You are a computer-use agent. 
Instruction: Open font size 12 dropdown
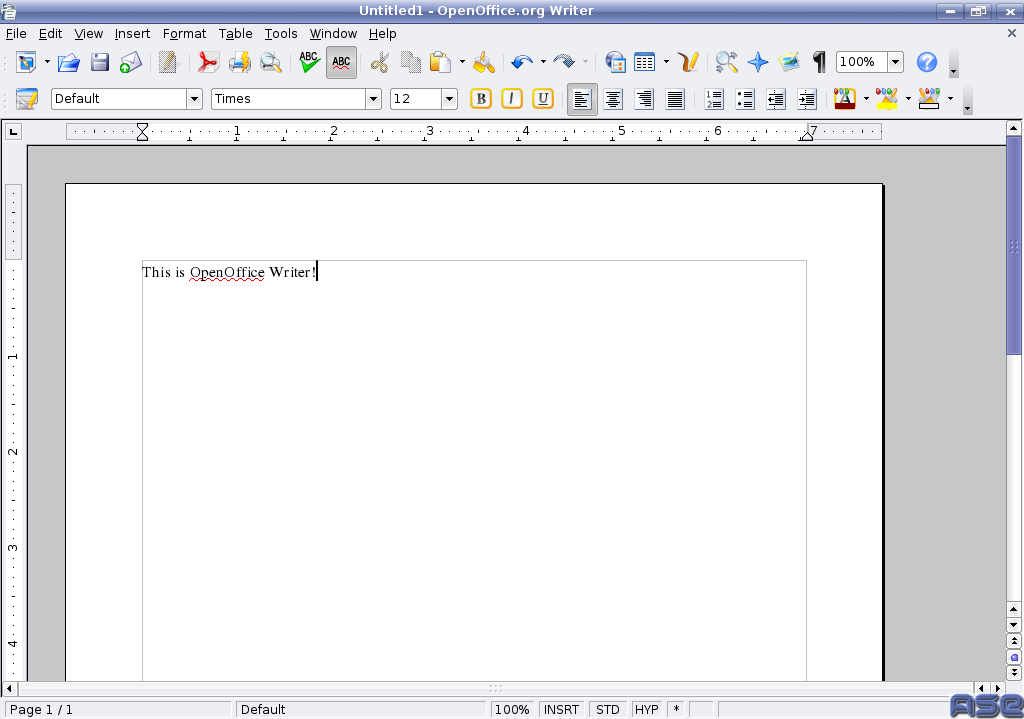[x=449, y=99]
